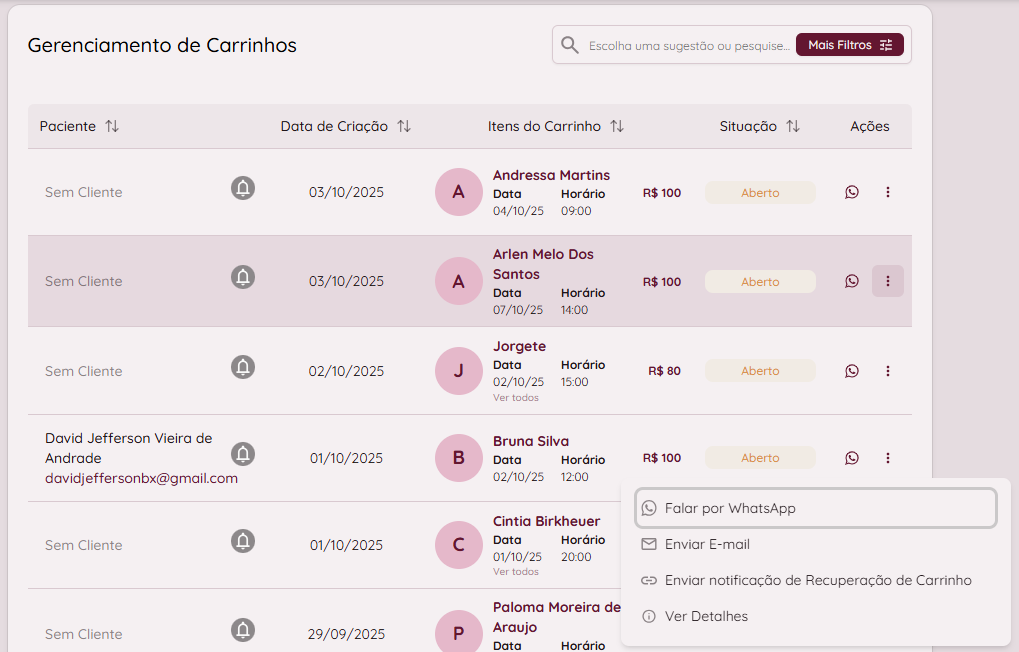Click the search suggestion input field
1019x652 pixels.
pos(688,45)
